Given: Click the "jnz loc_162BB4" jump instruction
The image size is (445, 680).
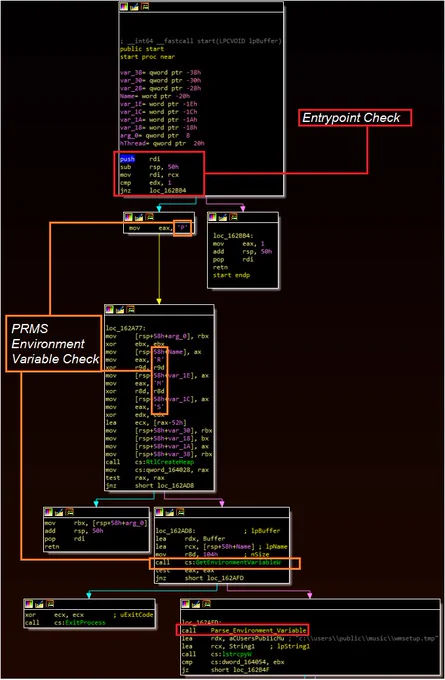Looking at the screenshot, I should pyautogui.click(x=153, y=190).
